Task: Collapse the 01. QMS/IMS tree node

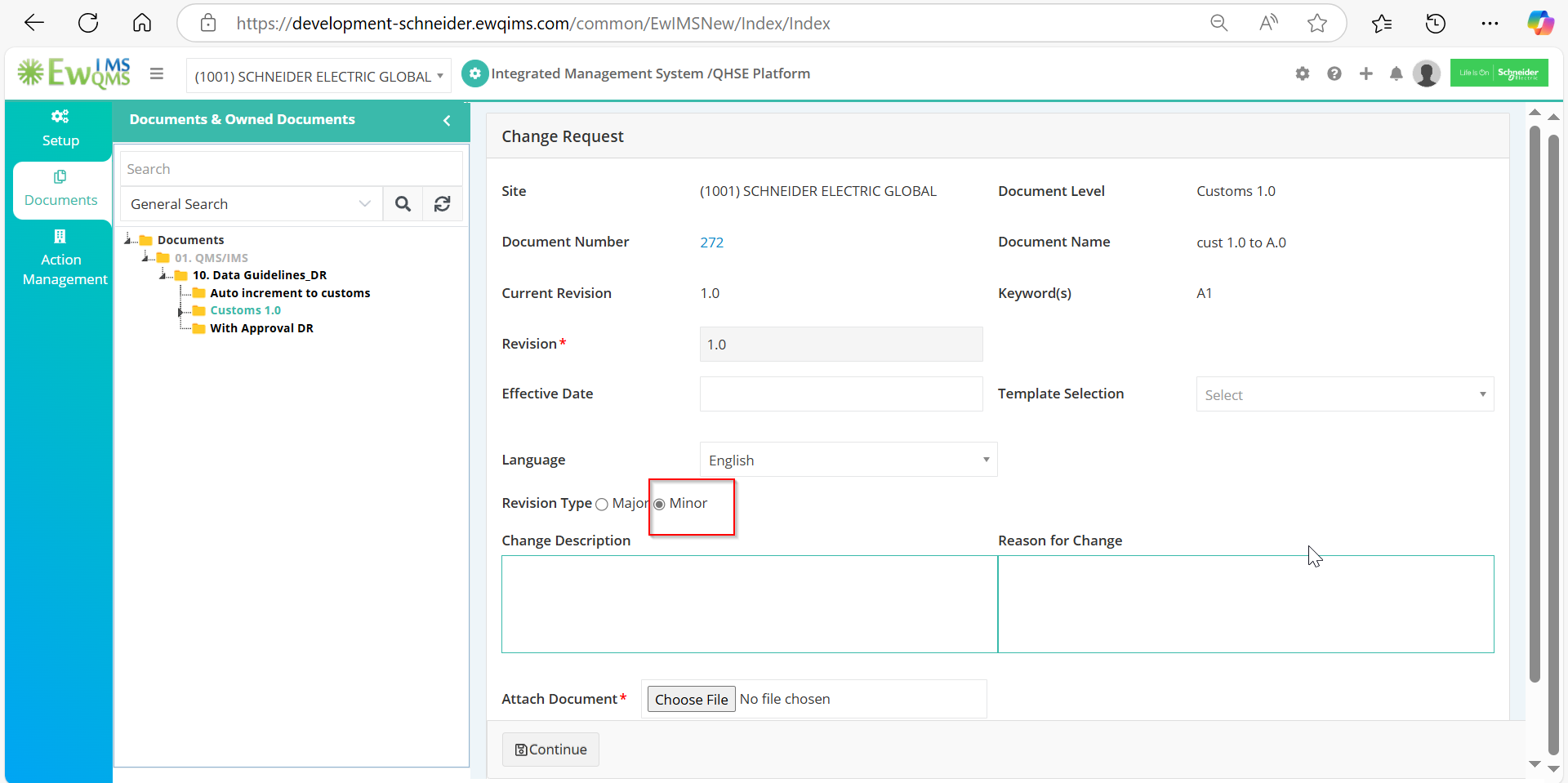Action: [x=145, y=258]
